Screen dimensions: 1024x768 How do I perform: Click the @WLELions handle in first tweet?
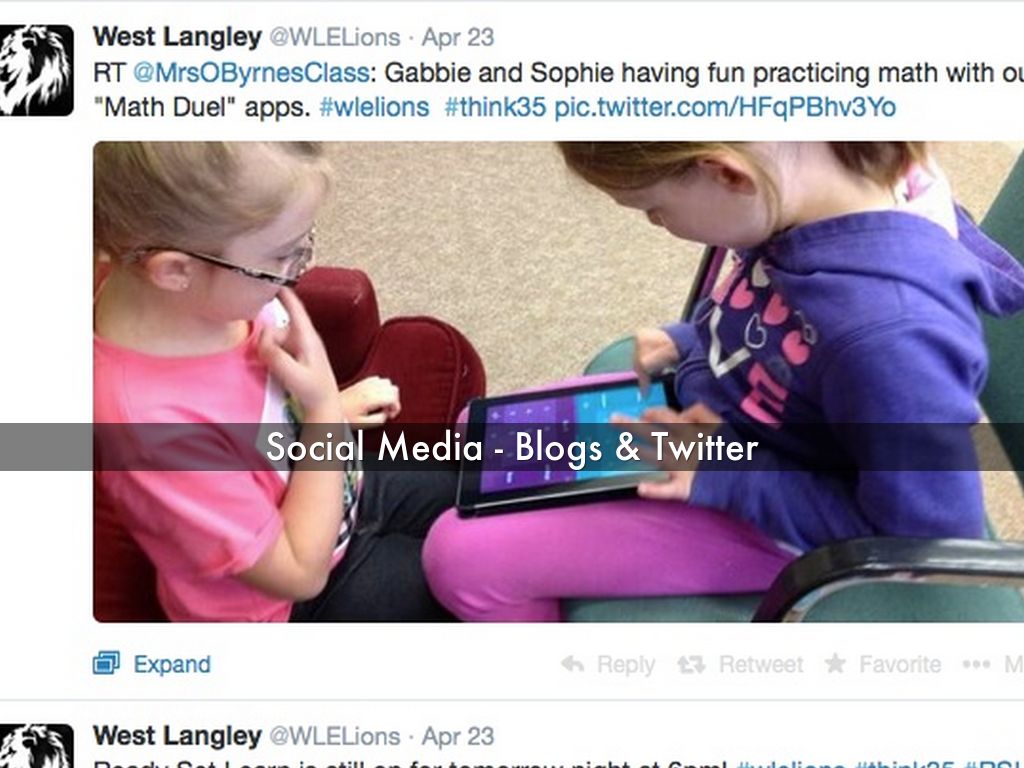coord(334,37)
